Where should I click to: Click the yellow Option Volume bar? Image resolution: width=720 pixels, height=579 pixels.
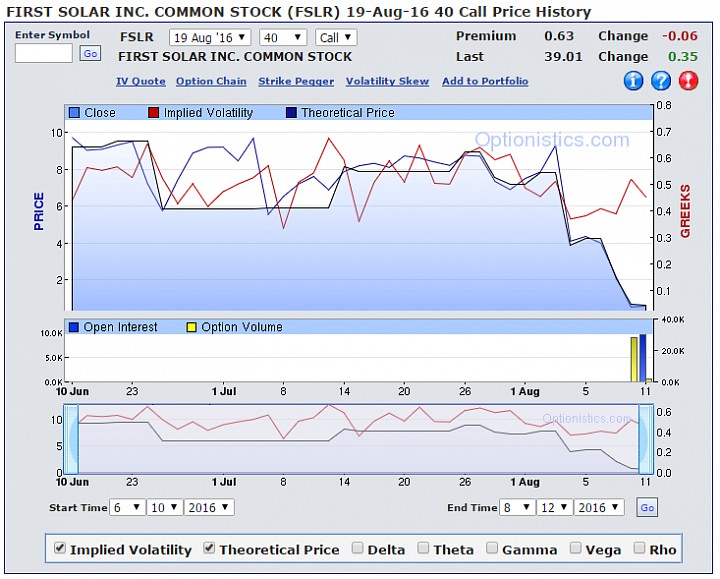point(634,360)
